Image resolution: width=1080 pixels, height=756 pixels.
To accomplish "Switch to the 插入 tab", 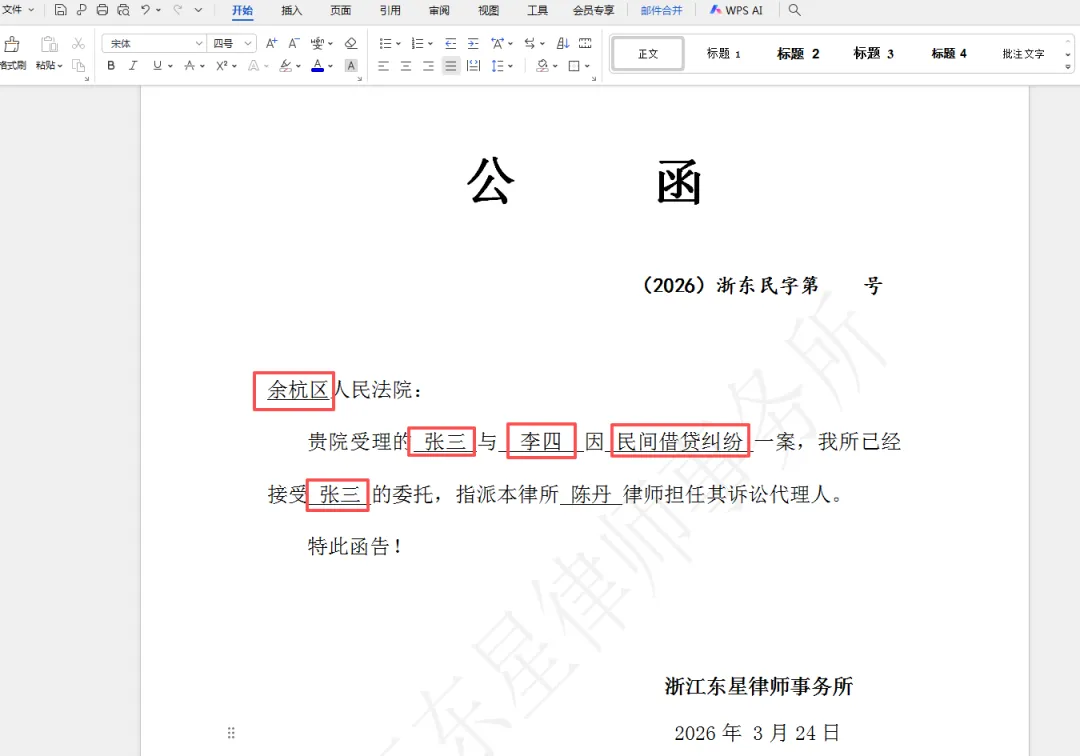I will (x=291, y=10).
